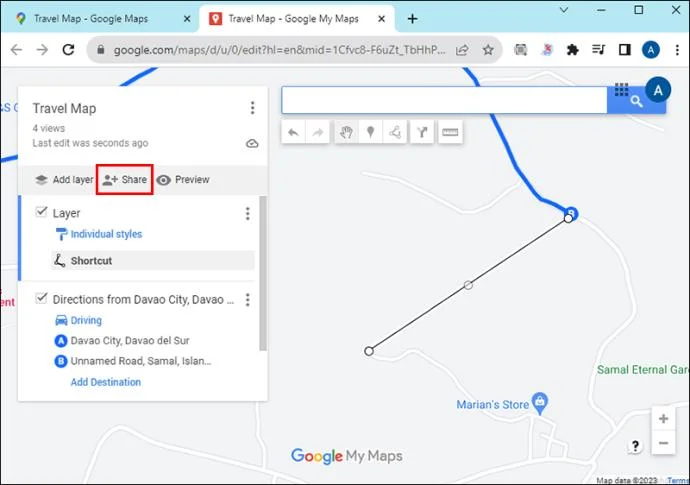This screenshot has height=485, width=690.
Task: Select the hand pan tool
Action: tap(346, 132)
